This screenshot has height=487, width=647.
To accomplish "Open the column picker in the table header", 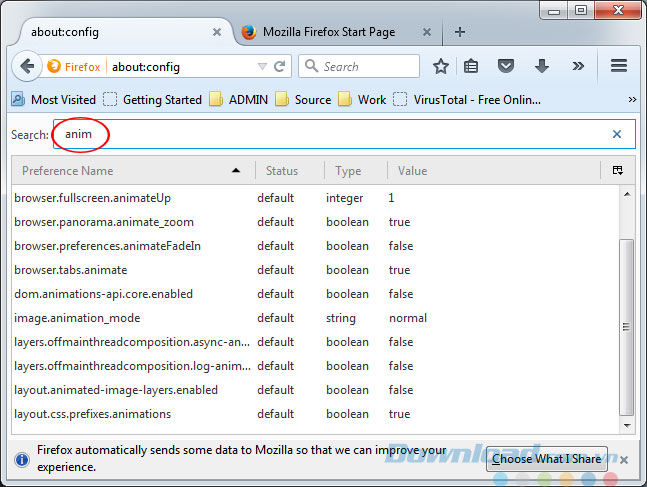I will click(618, 171).
